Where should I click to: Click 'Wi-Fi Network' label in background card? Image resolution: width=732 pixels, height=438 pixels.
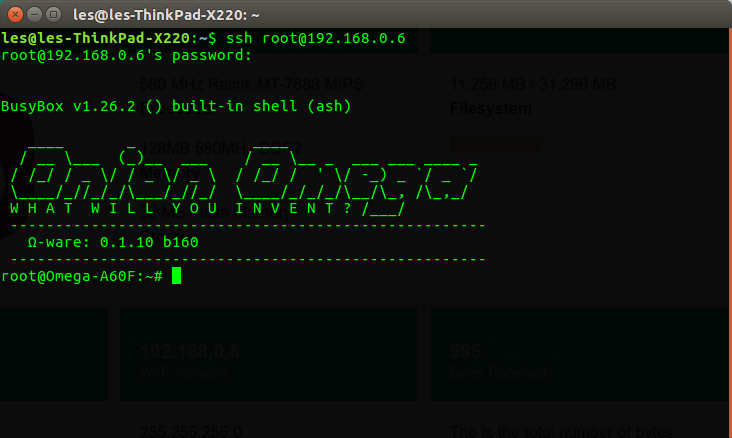pos(183,373)
